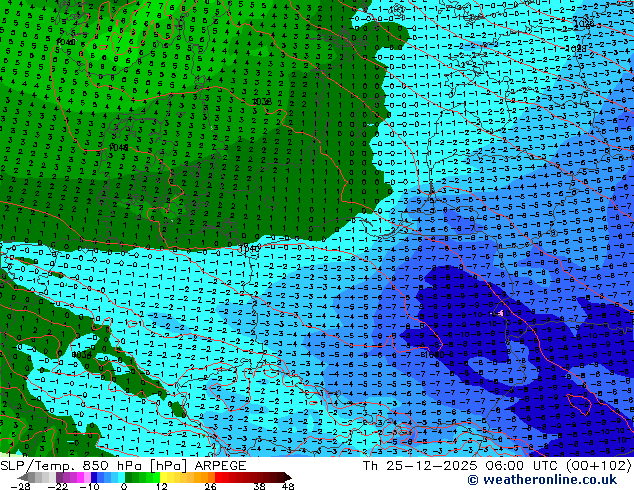Select the dark maroon right arrow end of the legend
Image resolution: width=634 pixels, height=490 pixels.
point(288,477)
